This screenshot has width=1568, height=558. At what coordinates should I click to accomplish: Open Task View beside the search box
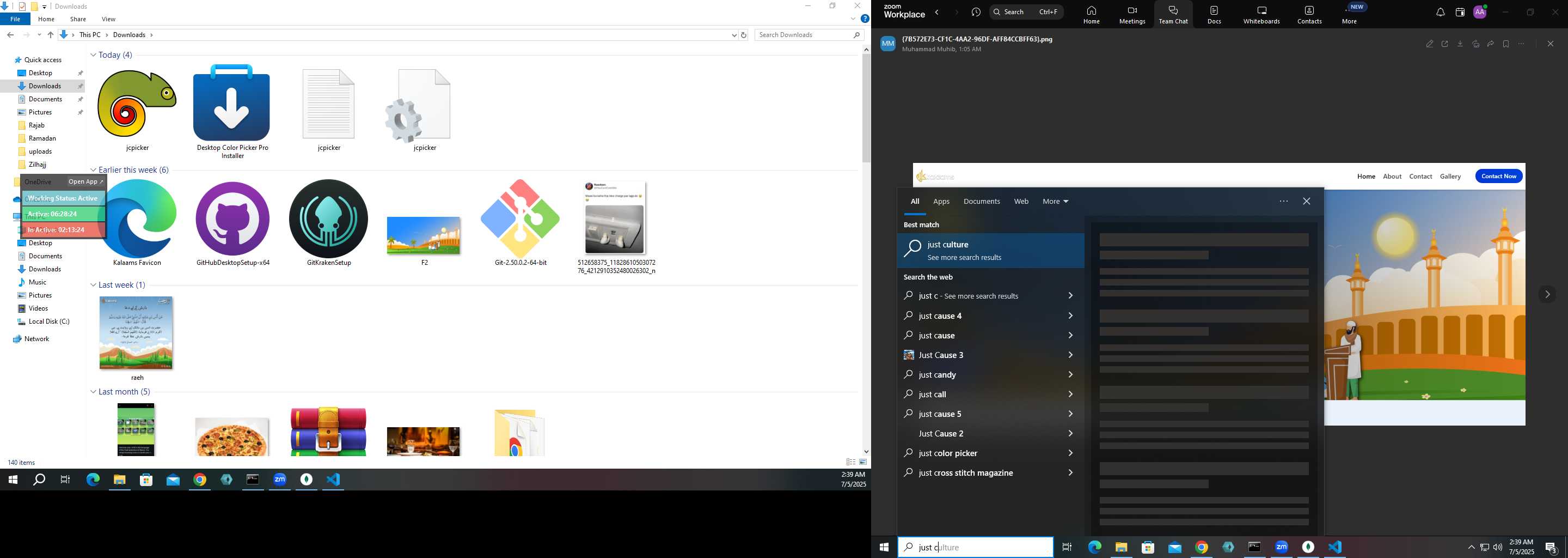click(x=1067, y=547)
